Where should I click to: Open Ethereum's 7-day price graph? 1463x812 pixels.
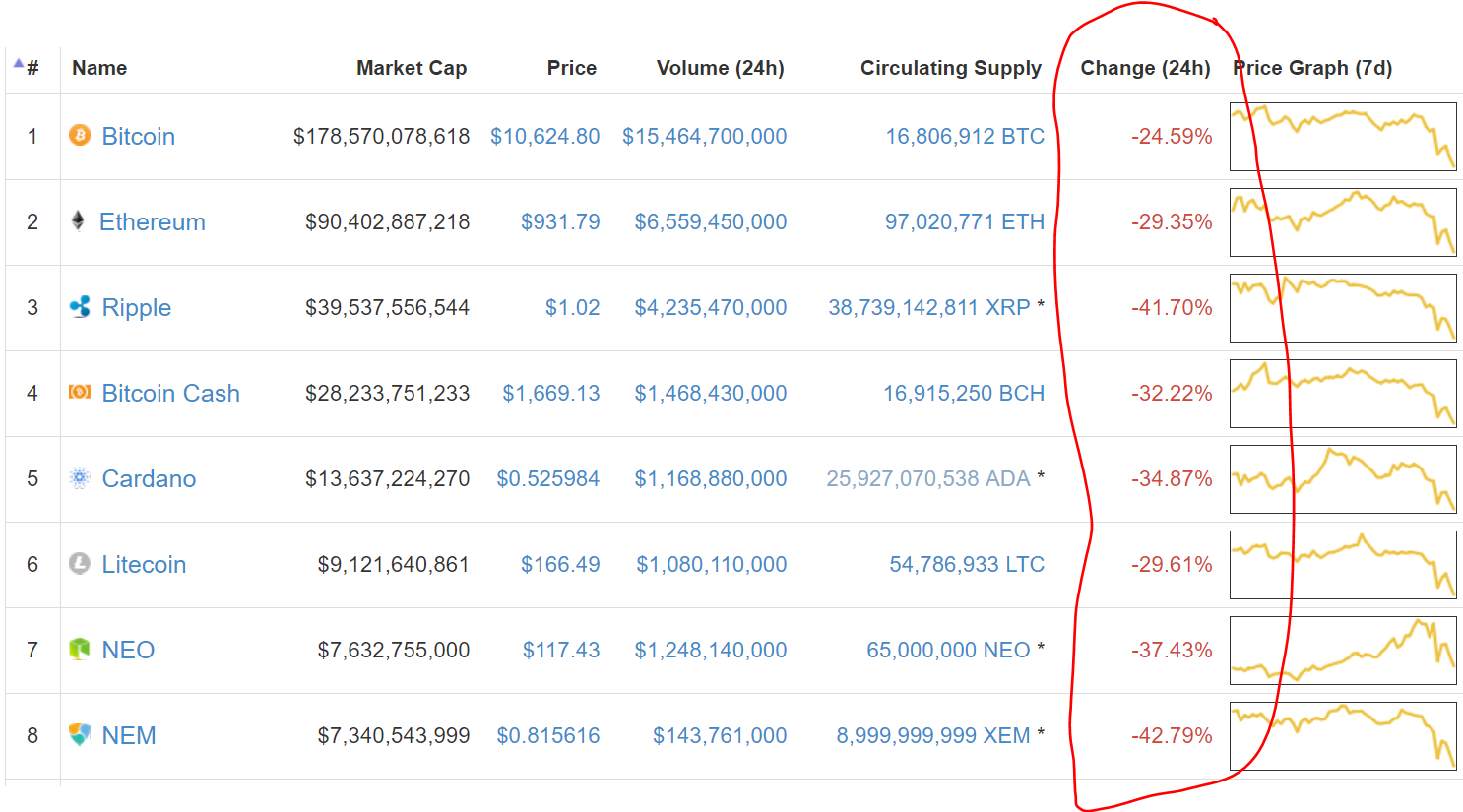(1343, 222)
